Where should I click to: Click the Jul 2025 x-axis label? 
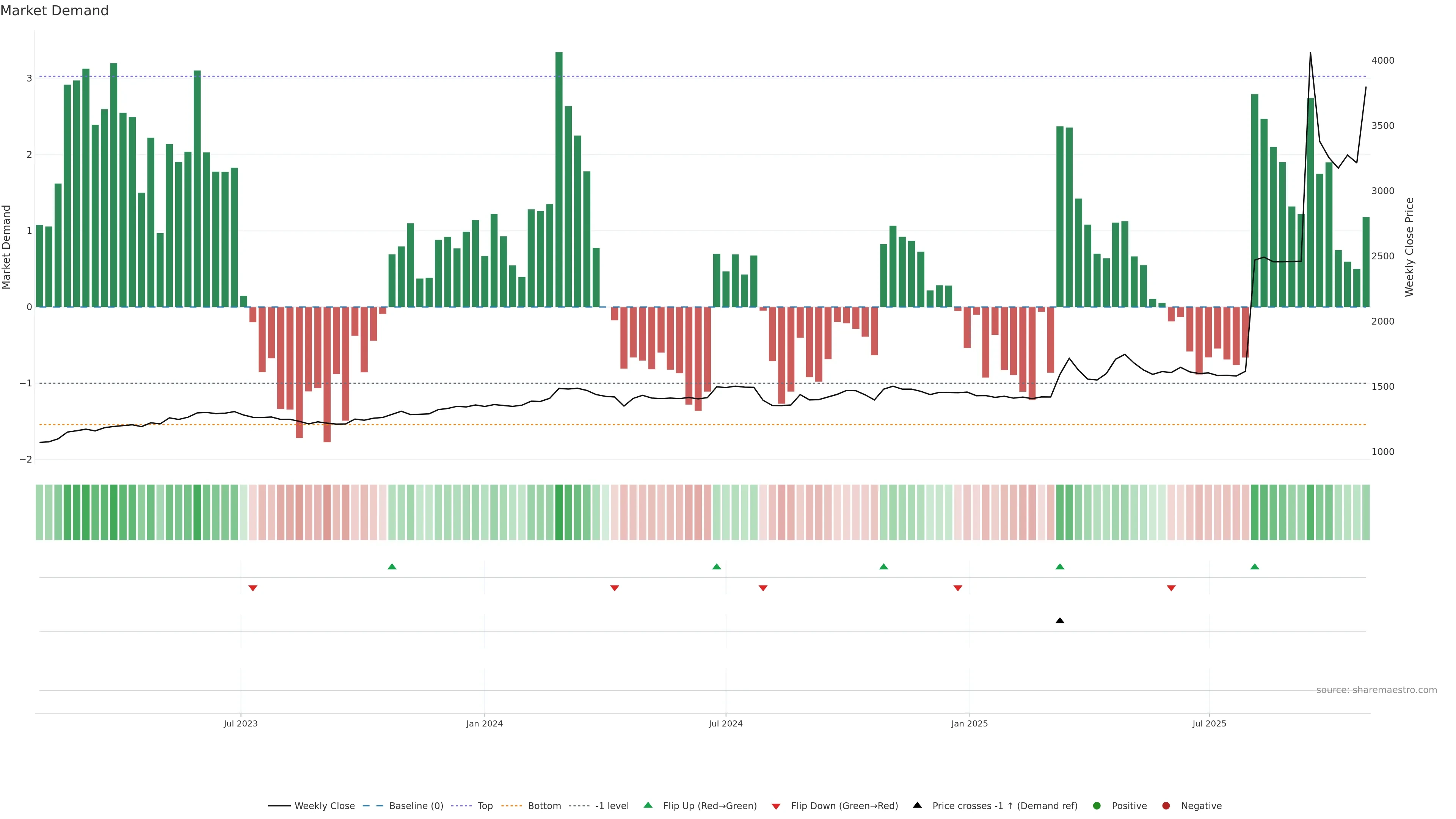(x=1209, y=723)
